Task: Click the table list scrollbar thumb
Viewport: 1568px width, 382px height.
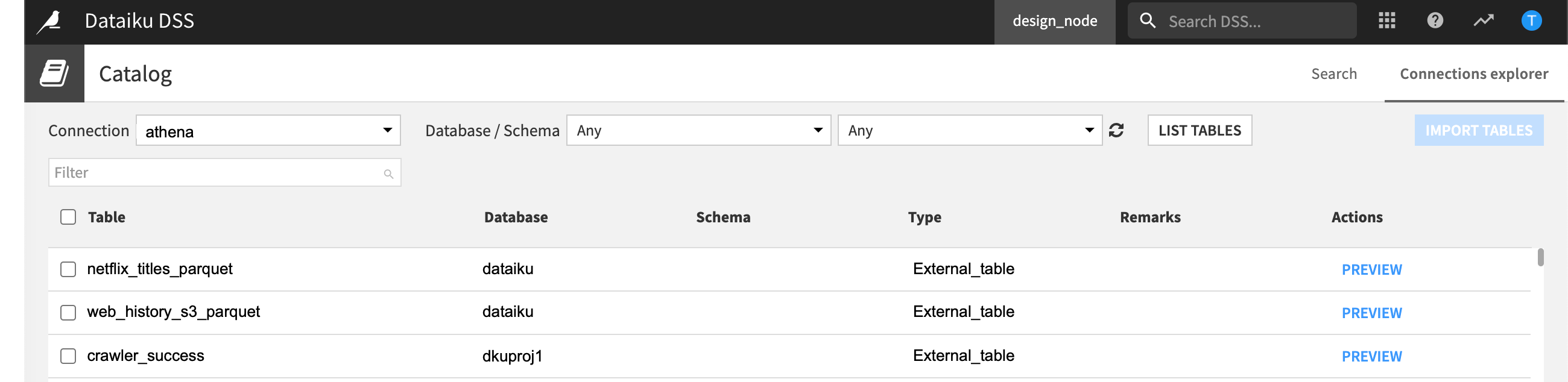Action: tap(1540, 257)
